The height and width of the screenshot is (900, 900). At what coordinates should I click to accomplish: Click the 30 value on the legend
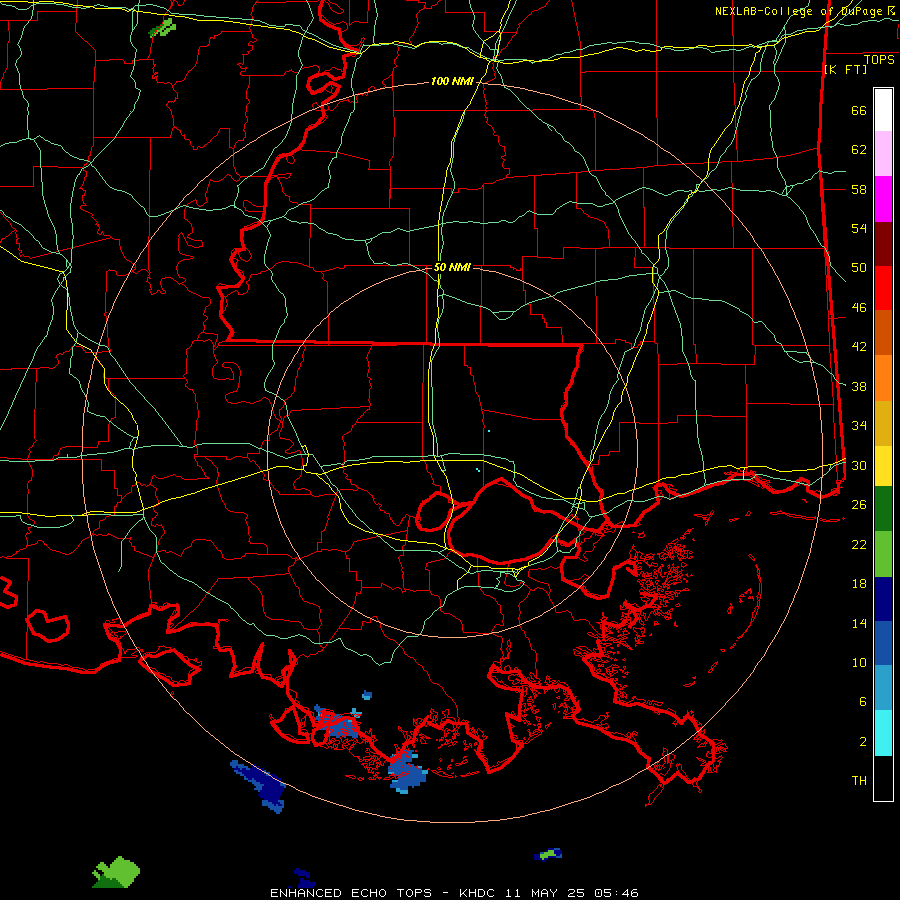(859, 465)
